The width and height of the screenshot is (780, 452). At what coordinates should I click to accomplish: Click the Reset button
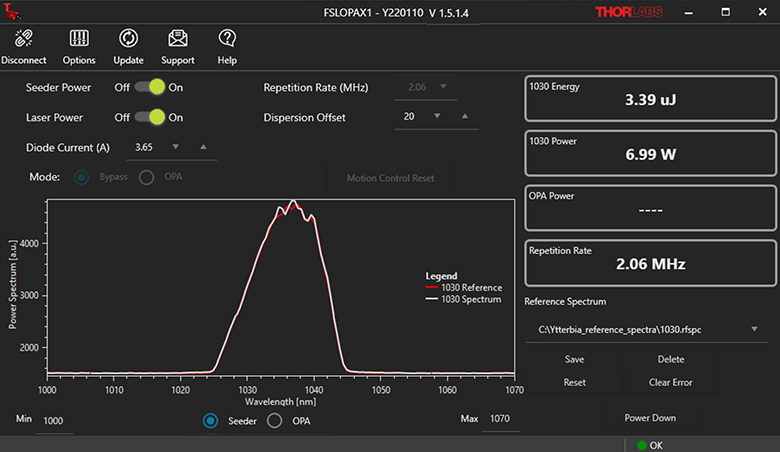(x=574, y=382)
